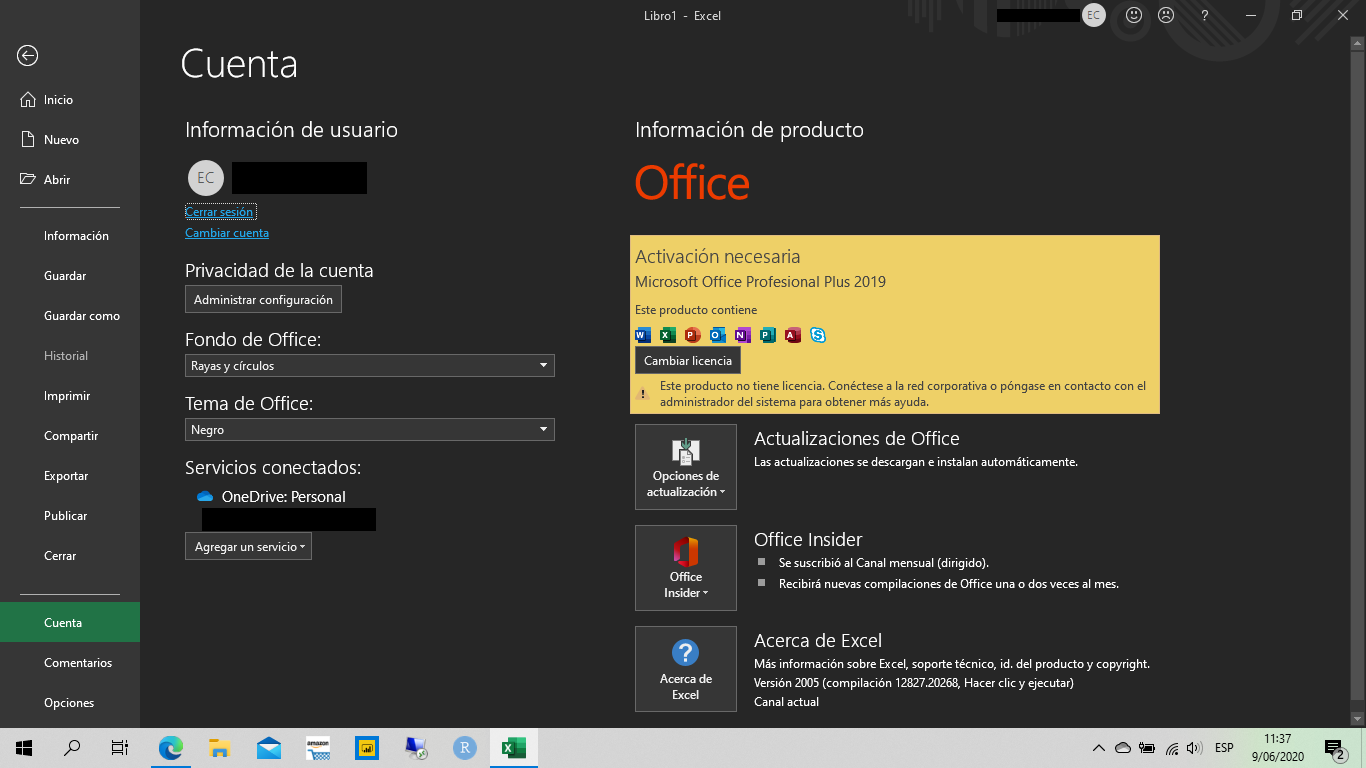The width and height of the screenshot is (1366, 768).
Task: Click the Excel taskbar icon
Action: pyautogui.click(x=514, y=748)
